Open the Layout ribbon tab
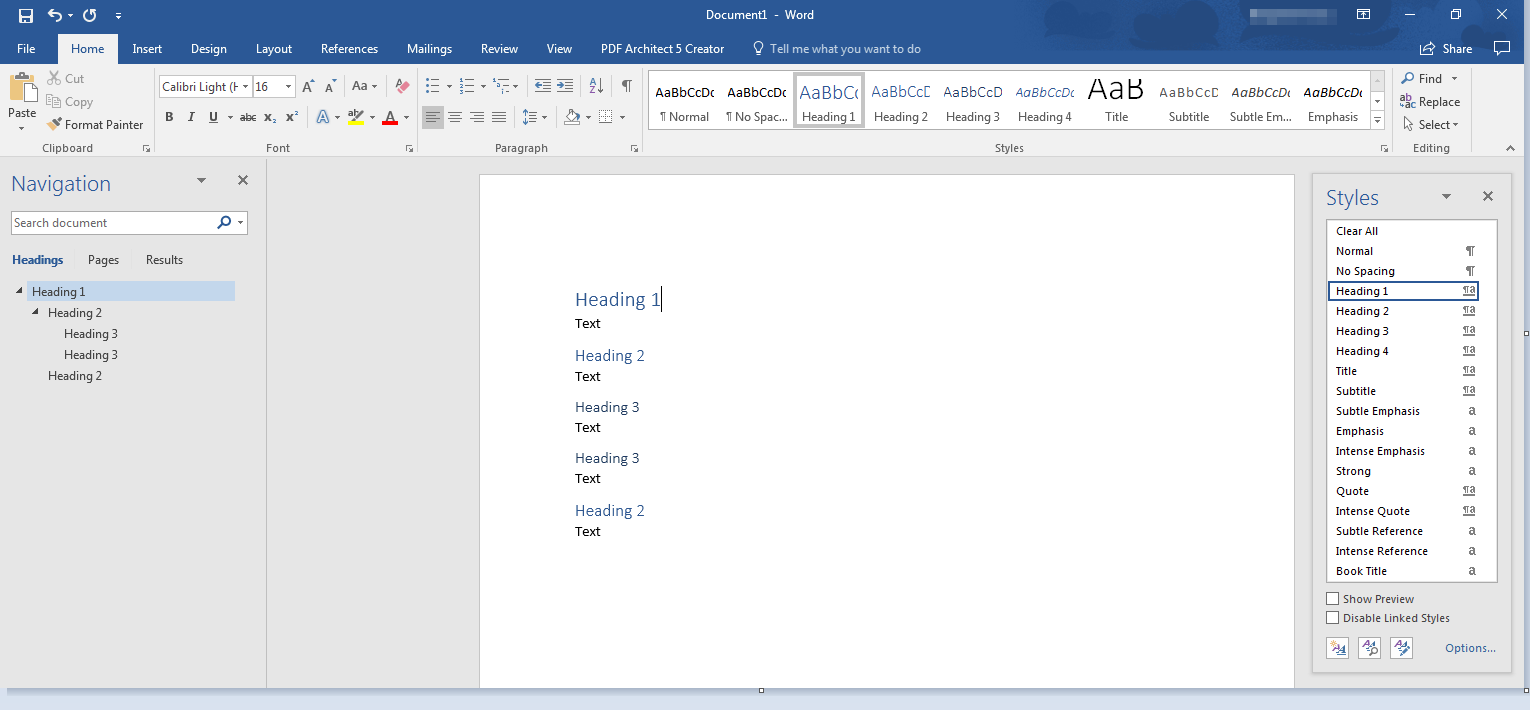This screenshot has width=1530, height=710. click(x=274, y=49)
